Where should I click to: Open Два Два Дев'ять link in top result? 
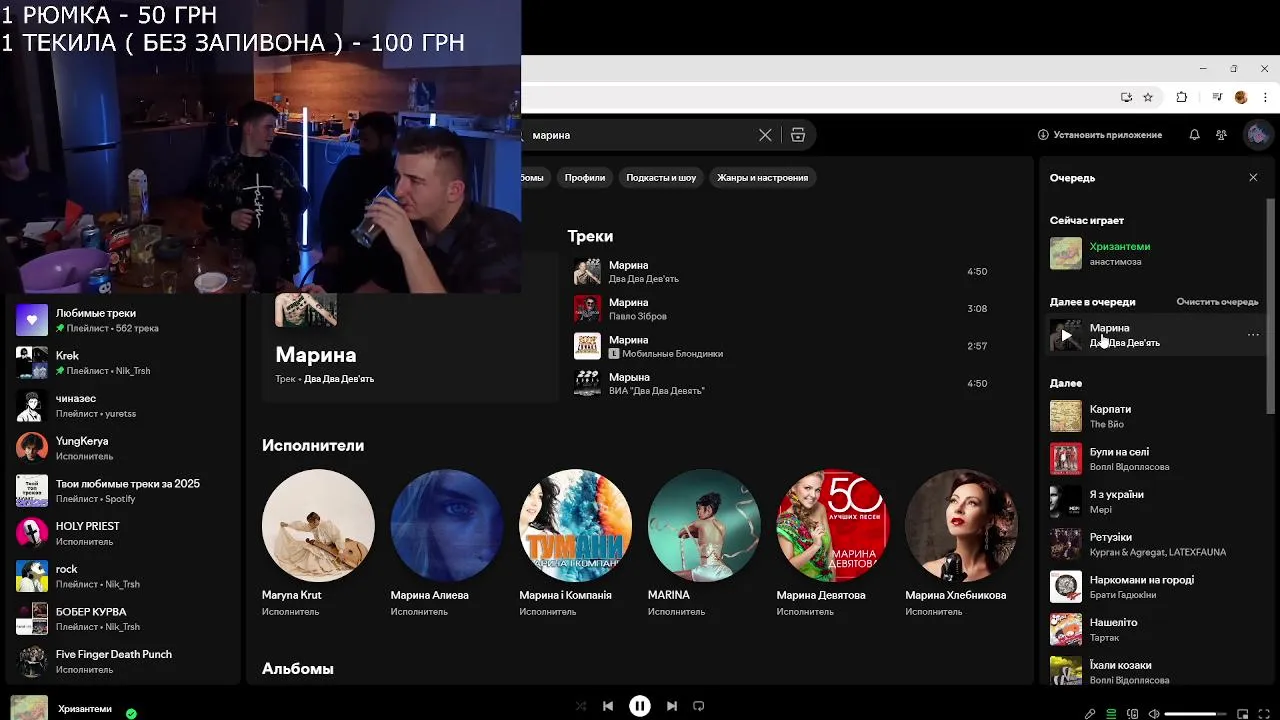click(339, 379)
